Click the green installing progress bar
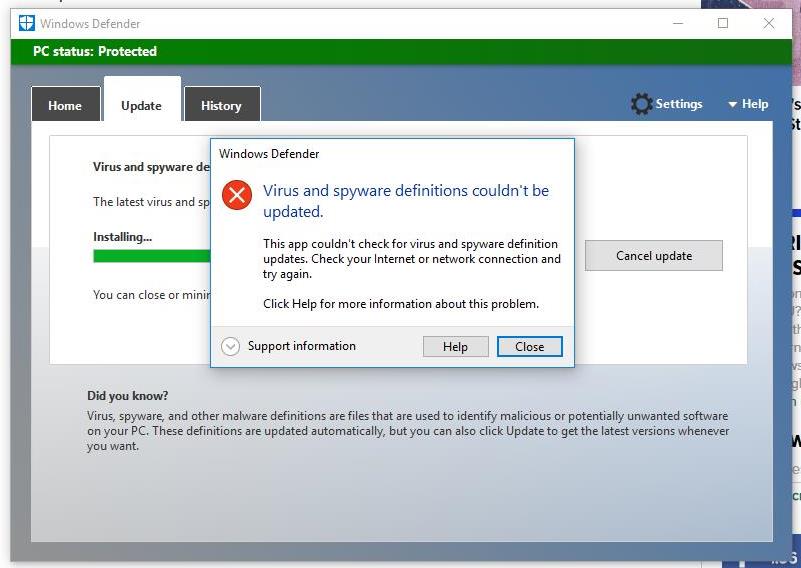Image resolution: width=801 pixels, height=568 pixels. 152,256
